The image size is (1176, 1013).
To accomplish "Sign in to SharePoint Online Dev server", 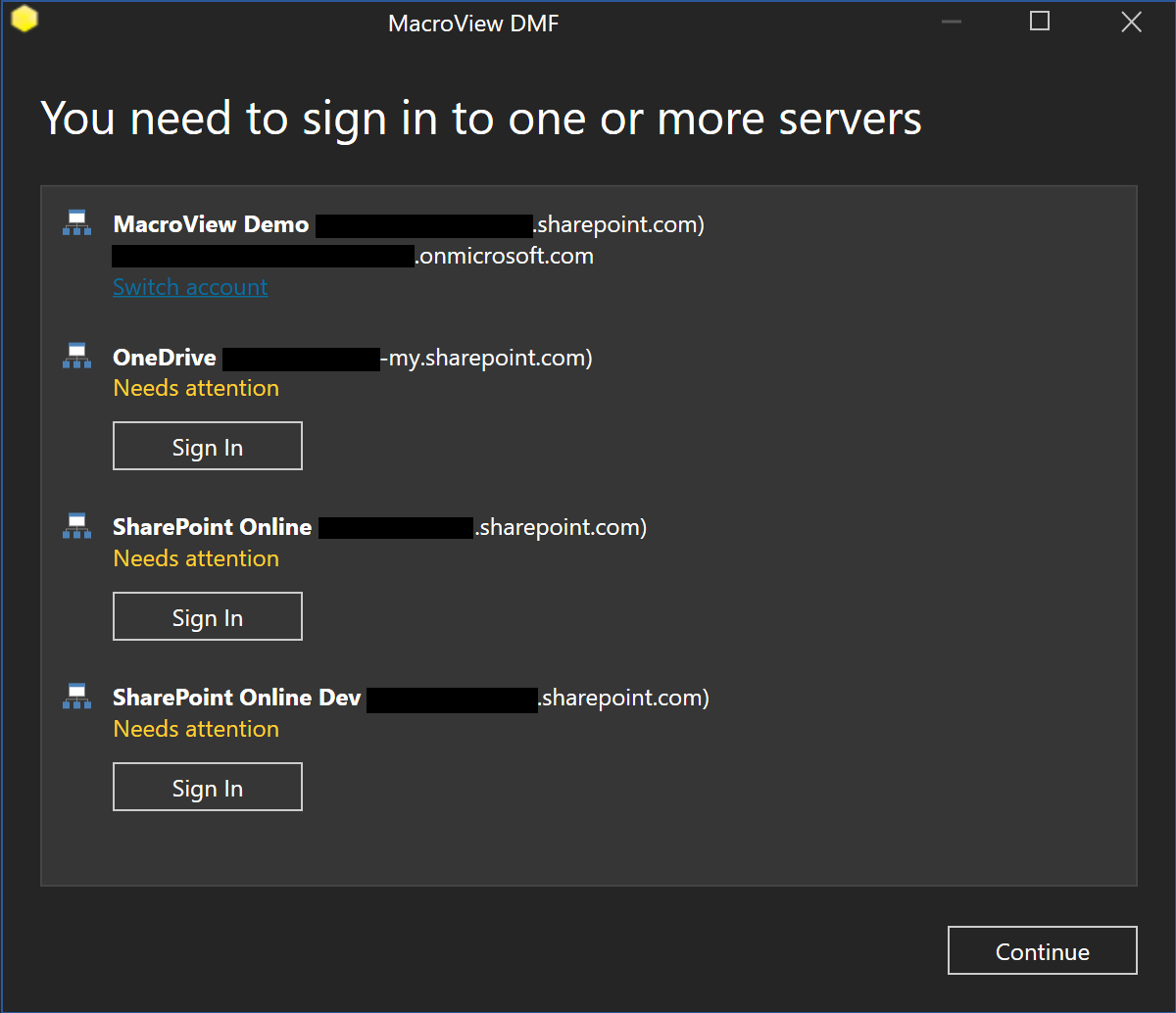I will 208,788.
